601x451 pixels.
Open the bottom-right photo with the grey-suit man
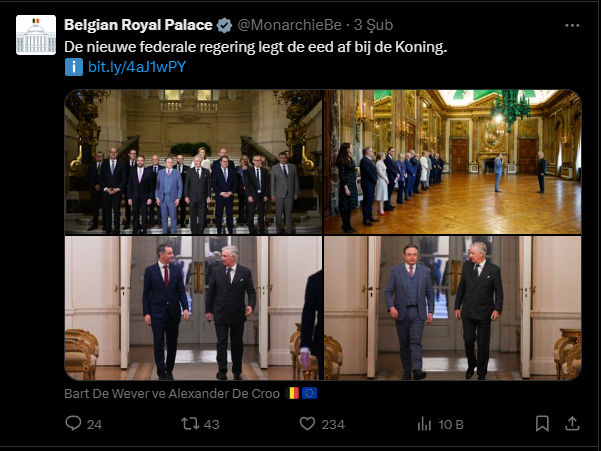452,308
